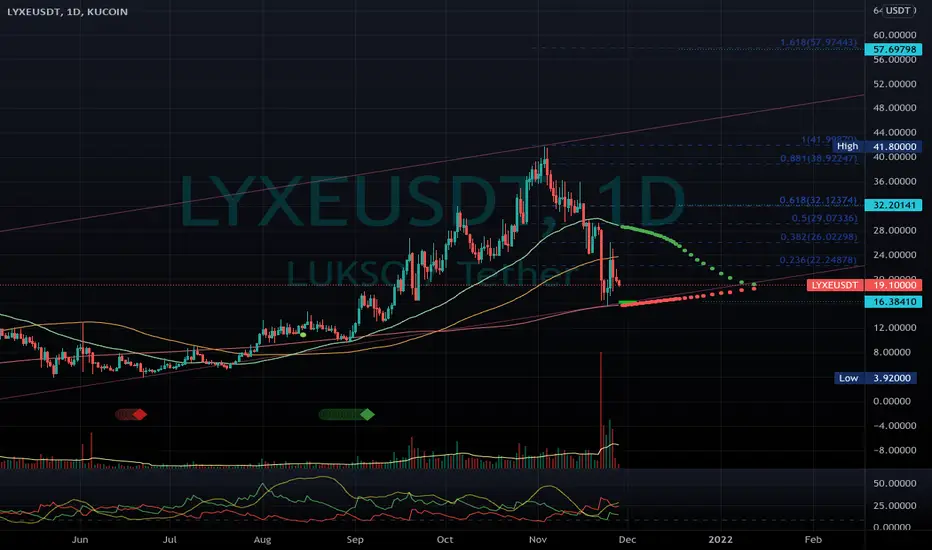This screenshot has height=550, width=932.
Task: Open the USDT currency selector
Action: (x=898, y=11)
